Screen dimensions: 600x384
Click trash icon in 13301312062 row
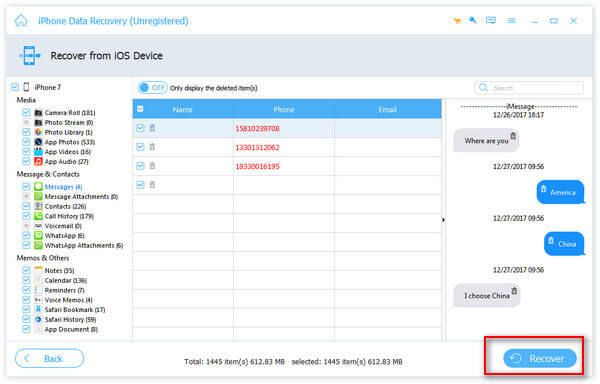click(152, 146)
